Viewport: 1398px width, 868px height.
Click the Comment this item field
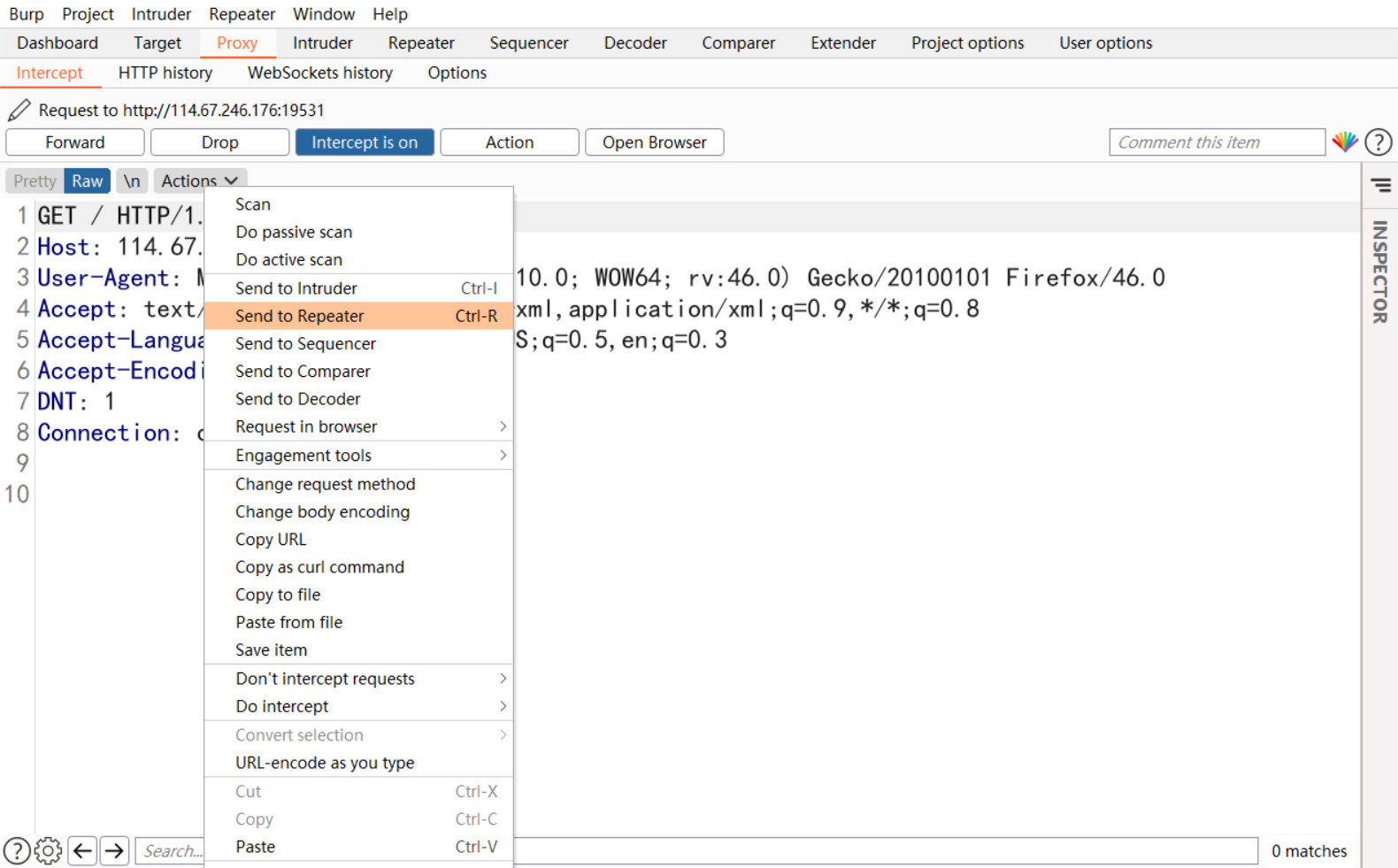pyautogui.click(x=1217, y=142)
